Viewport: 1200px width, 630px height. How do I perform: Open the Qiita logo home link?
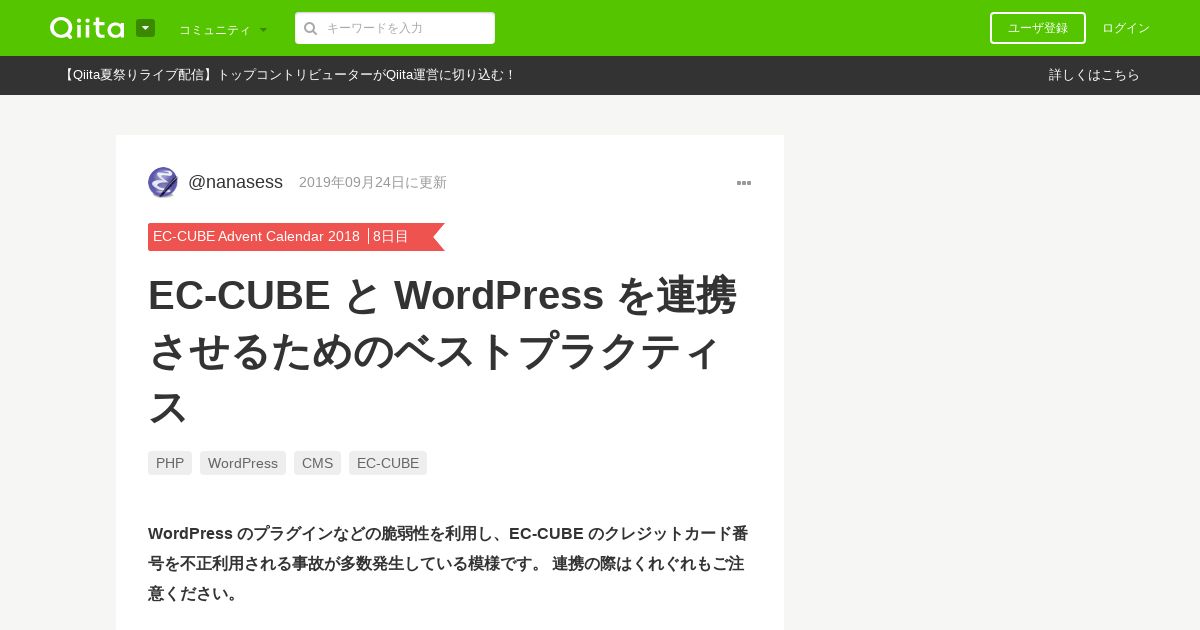click(87, 28)
